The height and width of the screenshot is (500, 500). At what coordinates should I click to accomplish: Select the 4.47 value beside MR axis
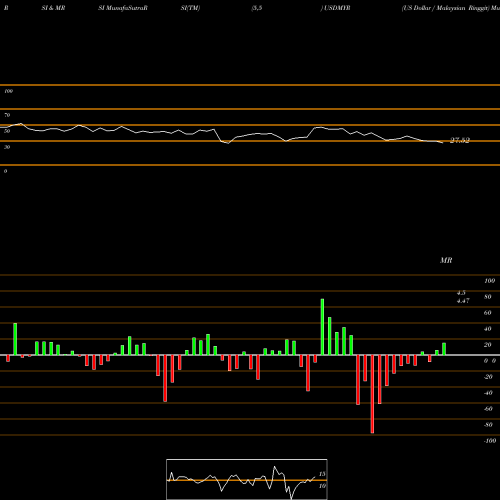(463, 301)
